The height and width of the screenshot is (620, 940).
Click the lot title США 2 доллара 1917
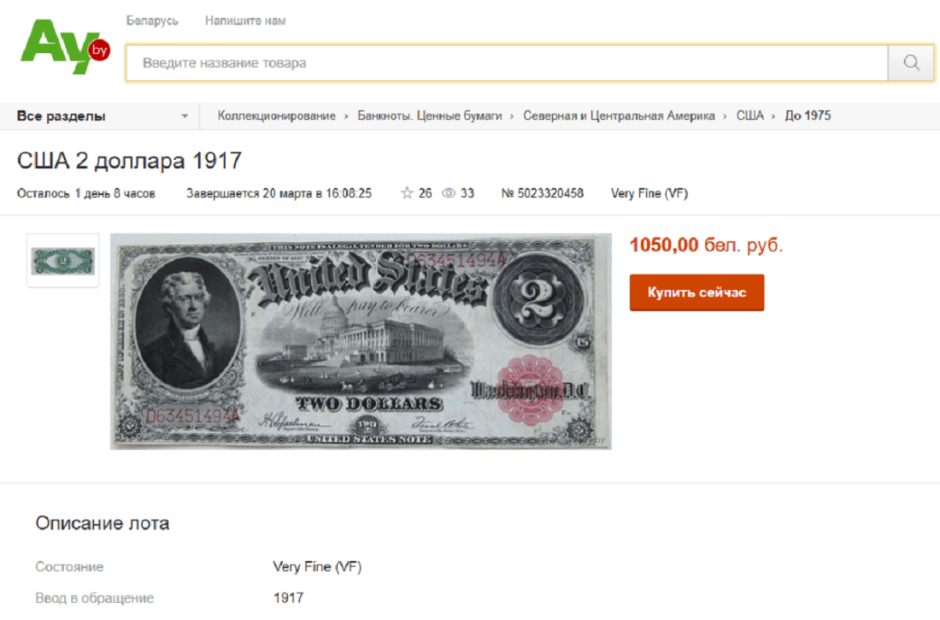129,161
